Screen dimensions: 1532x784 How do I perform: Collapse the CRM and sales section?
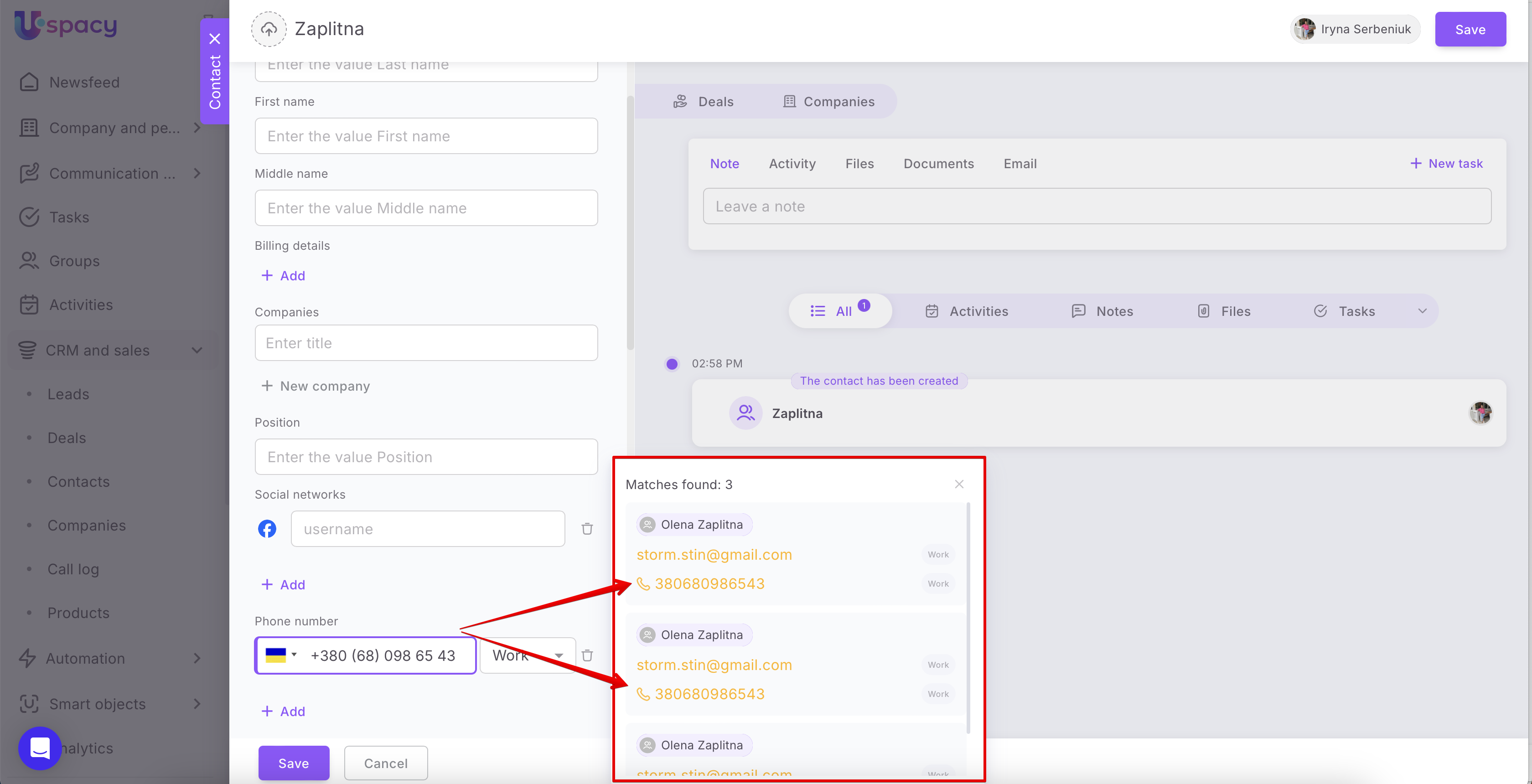[197, 350]
